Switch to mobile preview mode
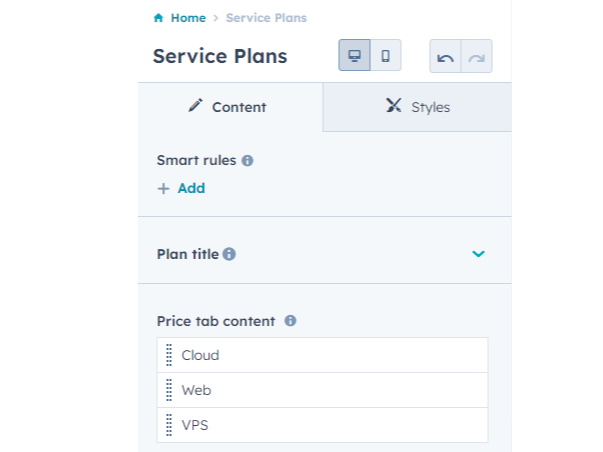 point(386,56)
